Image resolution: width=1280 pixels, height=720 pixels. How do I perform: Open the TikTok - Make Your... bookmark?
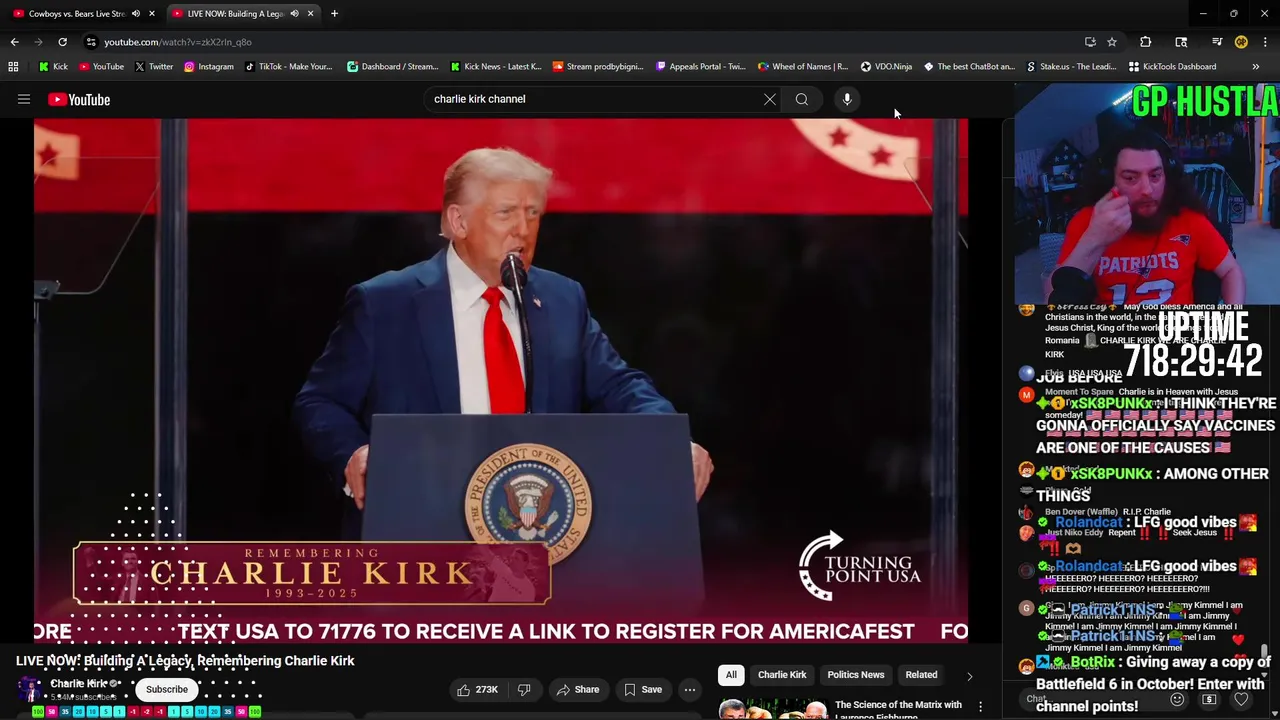pos(288,67)
